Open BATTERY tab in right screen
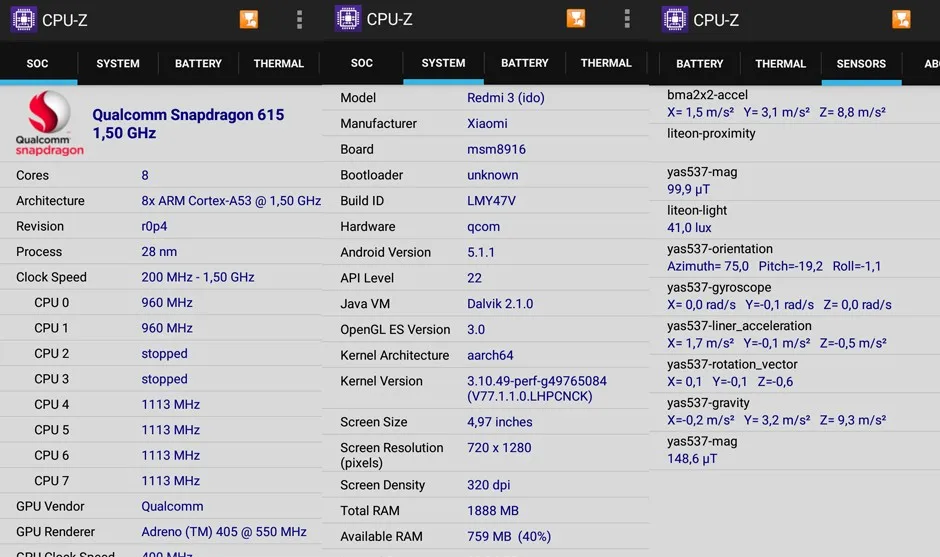 coord(700,64)
